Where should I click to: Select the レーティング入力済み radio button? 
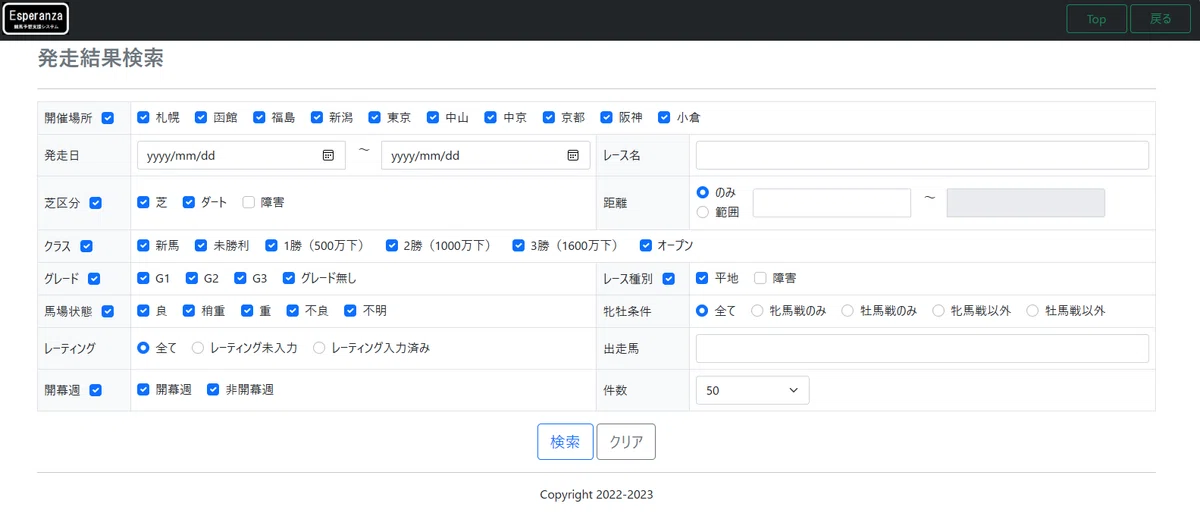(x=319, y=348)
